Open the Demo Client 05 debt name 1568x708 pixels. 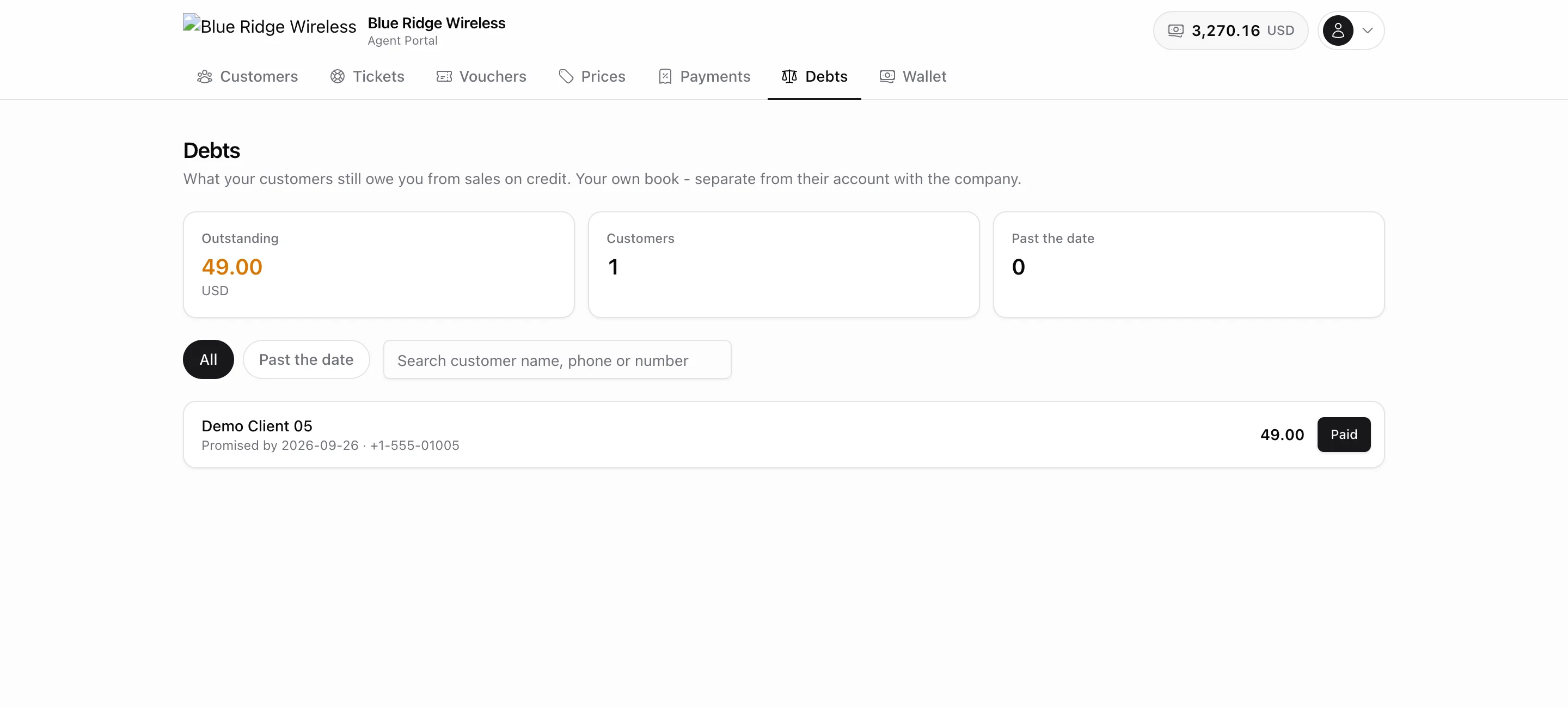[x=257, y=425]
